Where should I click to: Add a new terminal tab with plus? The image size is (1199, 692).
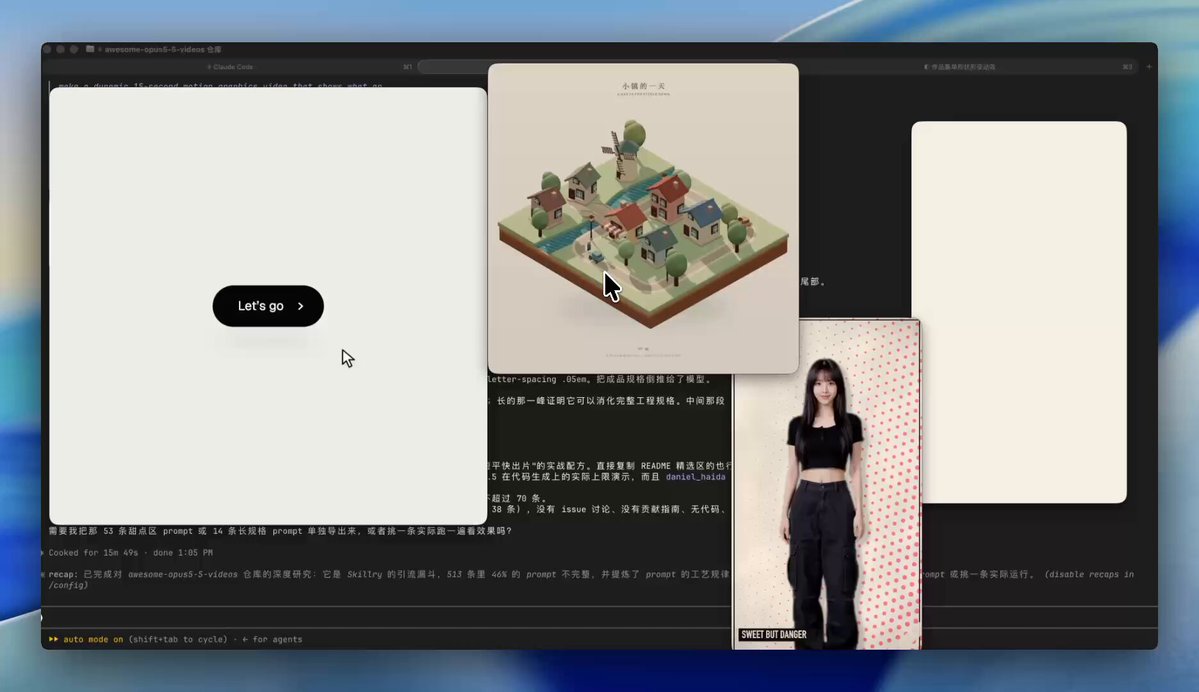point(1149,67)
